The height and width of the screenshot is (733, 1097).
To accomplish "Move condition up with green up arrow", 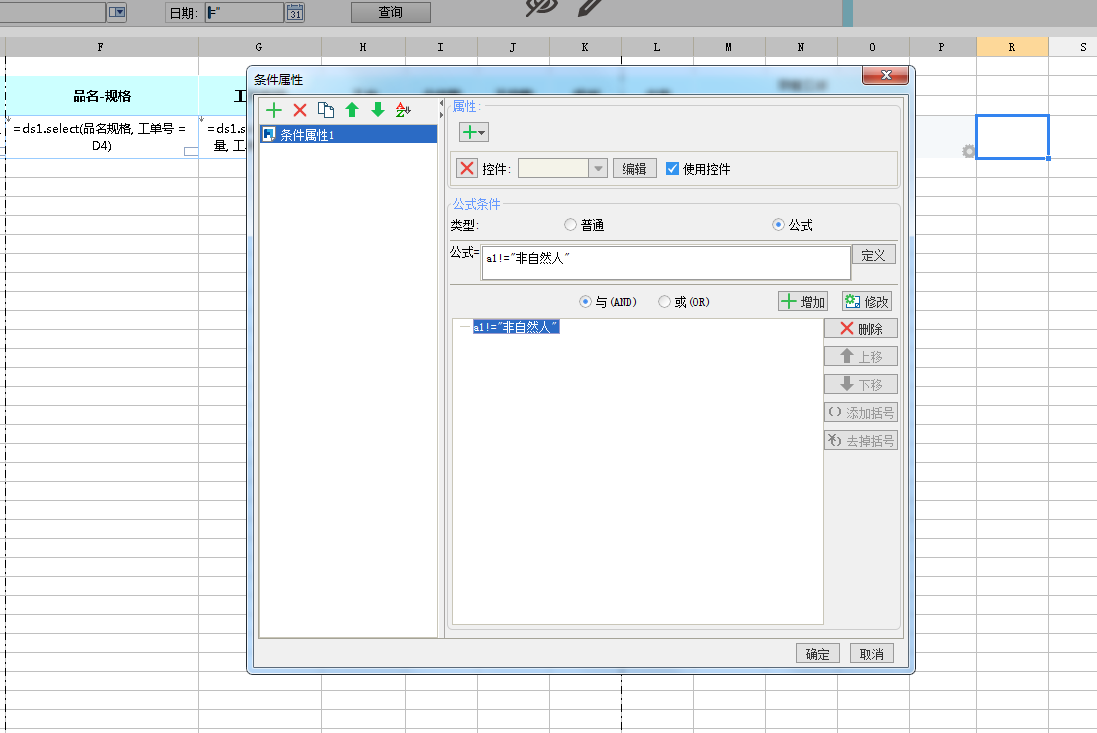I will 352,110.
